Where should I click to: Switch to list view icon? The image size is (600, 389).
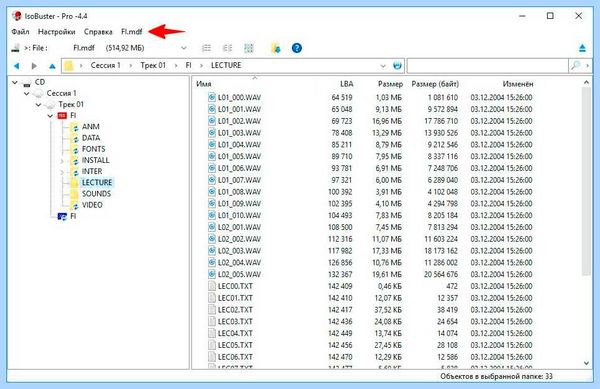pyautogui.click(x=206, y=48)
